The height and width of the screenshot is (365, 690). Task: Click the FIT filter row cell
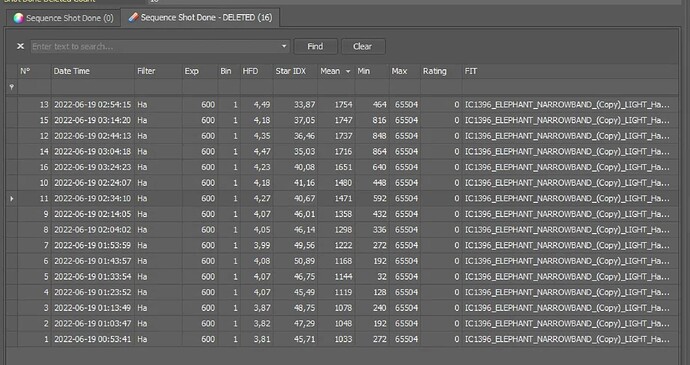coord(569,87)
